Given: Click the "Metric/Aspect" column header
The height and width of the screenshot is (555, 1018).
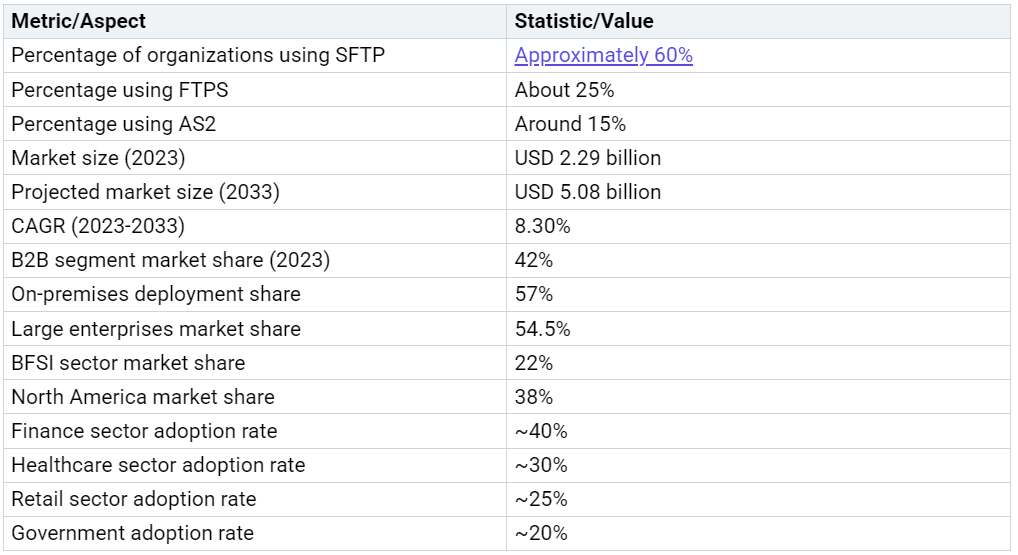Looking at the screenshot, I should [x=78, y=21].
